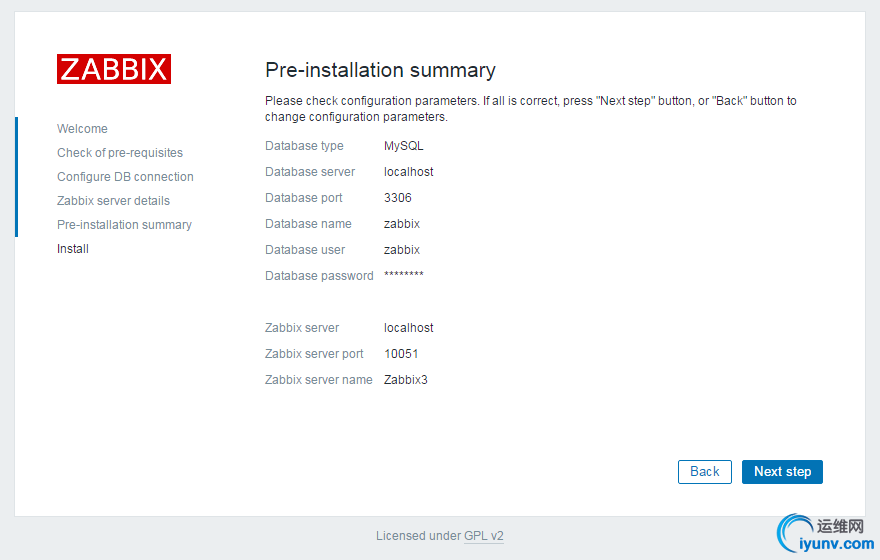Go Back to previous setup step

pyautogui.click(x=704, y=472)
